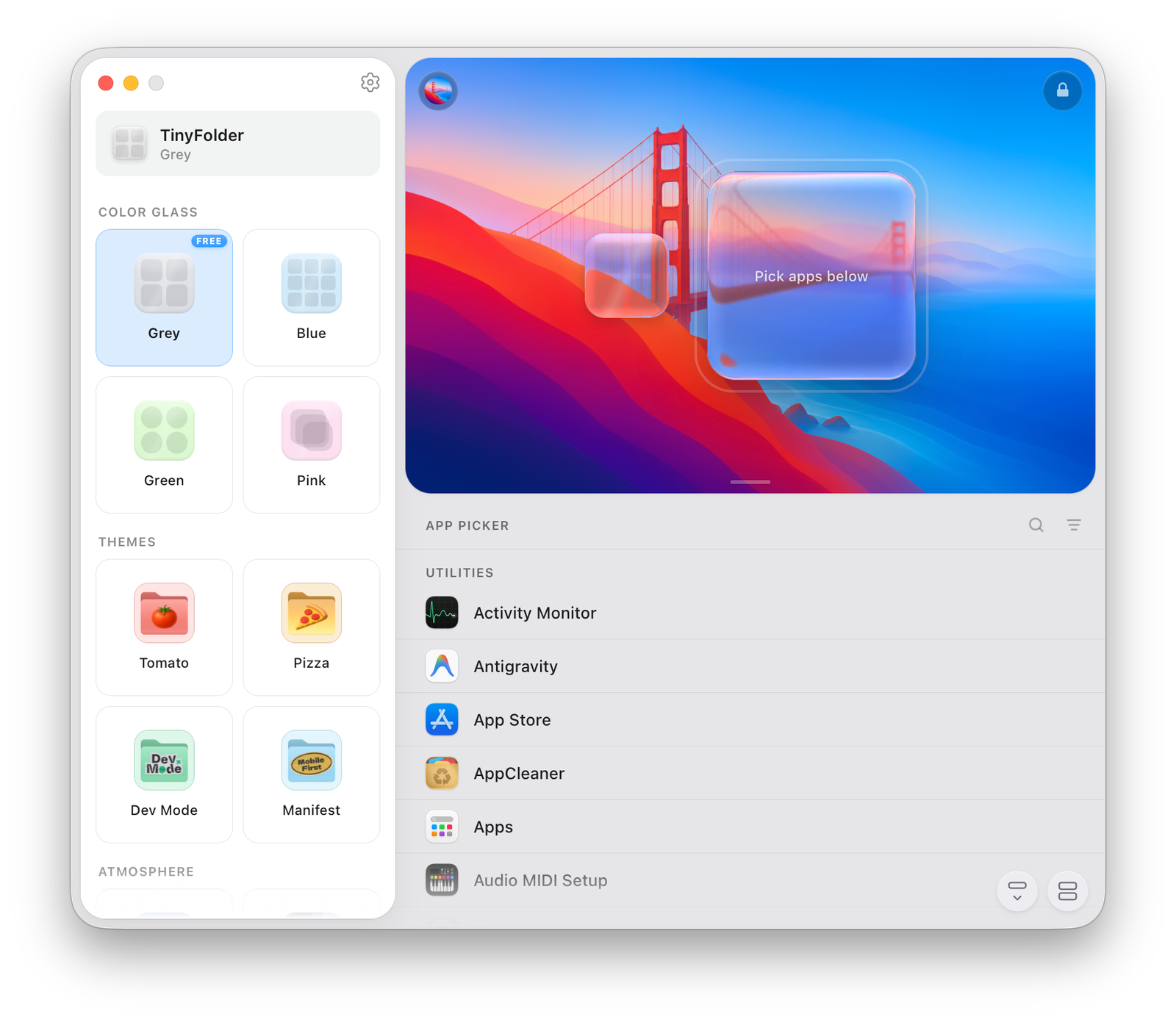Pick Apps from the app list
1176x1022 pixels.
click(750, 827)
